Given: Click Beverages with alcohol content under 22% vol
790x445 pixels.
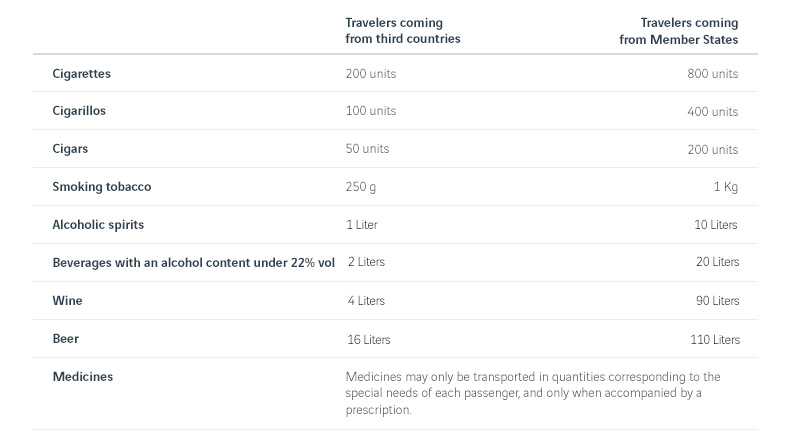Looking at the screenshot, I should (193, 262).
